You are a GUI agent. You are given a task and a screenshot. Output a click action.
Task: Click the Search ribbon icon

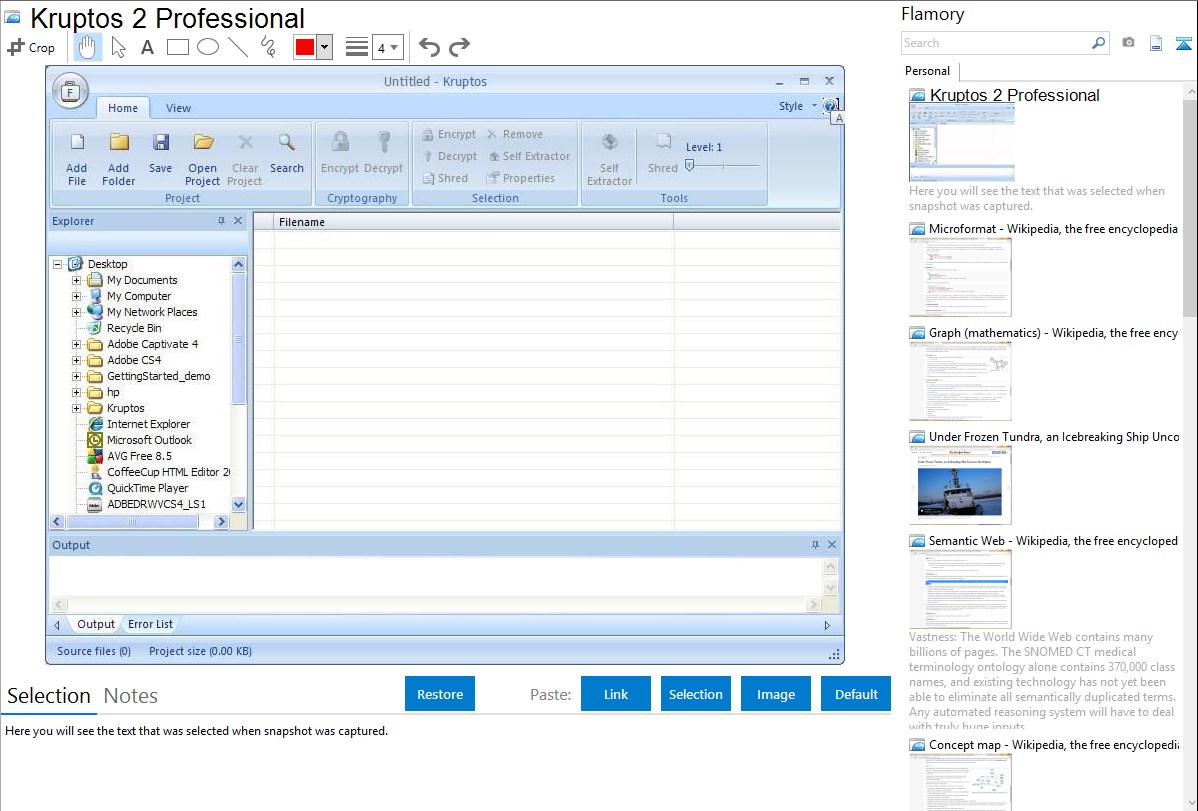(x=287, y=142)
